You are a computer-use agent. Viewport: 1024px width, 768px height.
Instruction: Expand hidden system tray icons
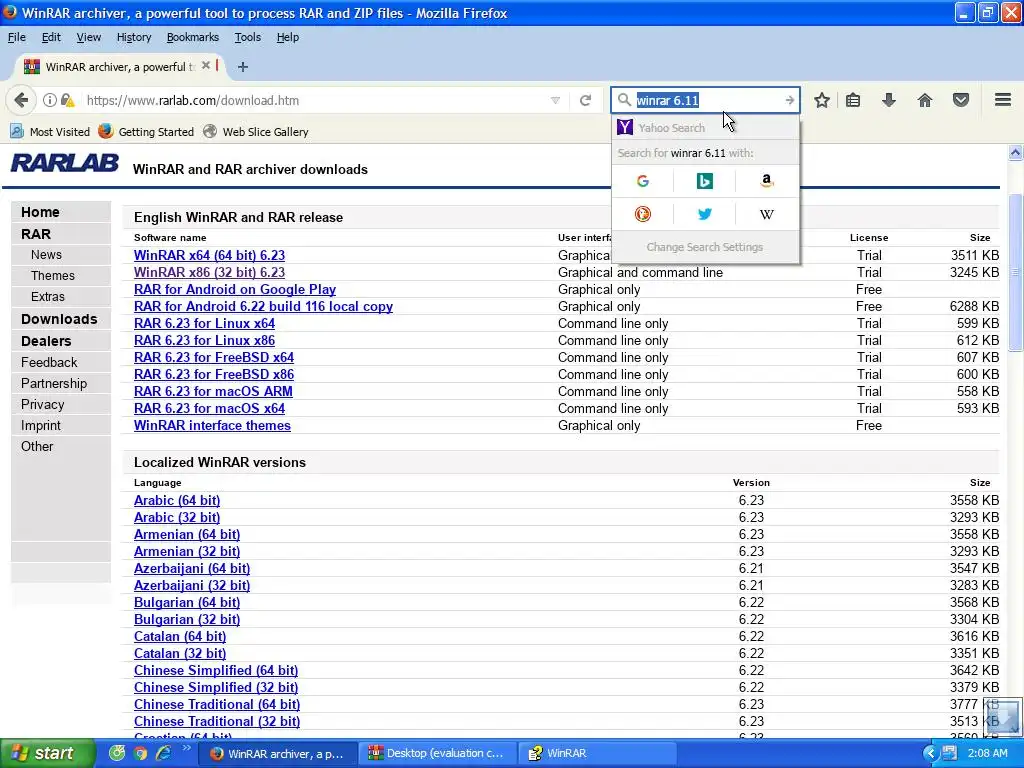click(930, 753)
